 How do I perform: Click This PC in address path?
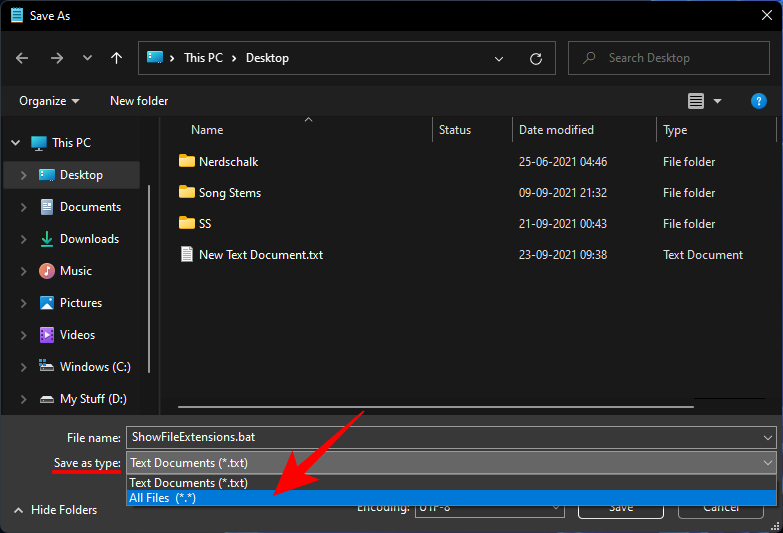[x=203, y=58]
